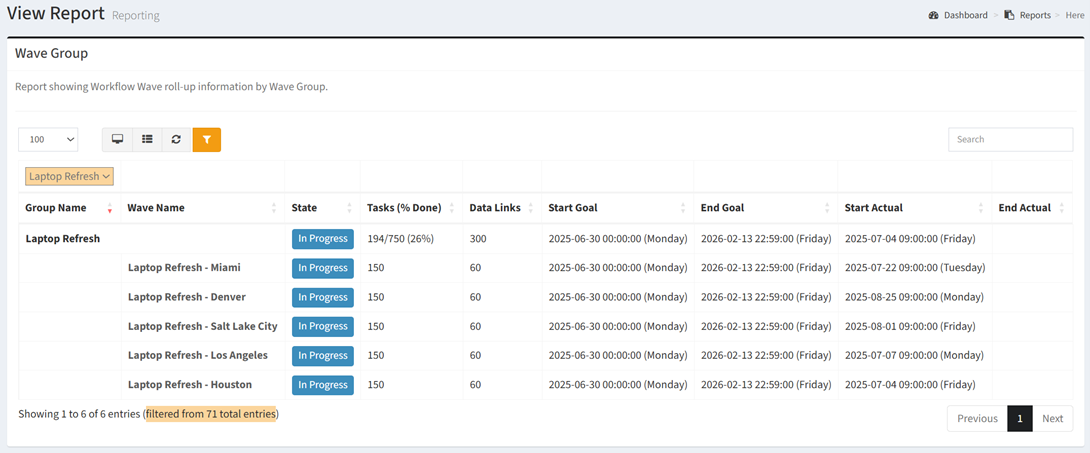
Task: Sort table by State column
Action: click(304, 208)
